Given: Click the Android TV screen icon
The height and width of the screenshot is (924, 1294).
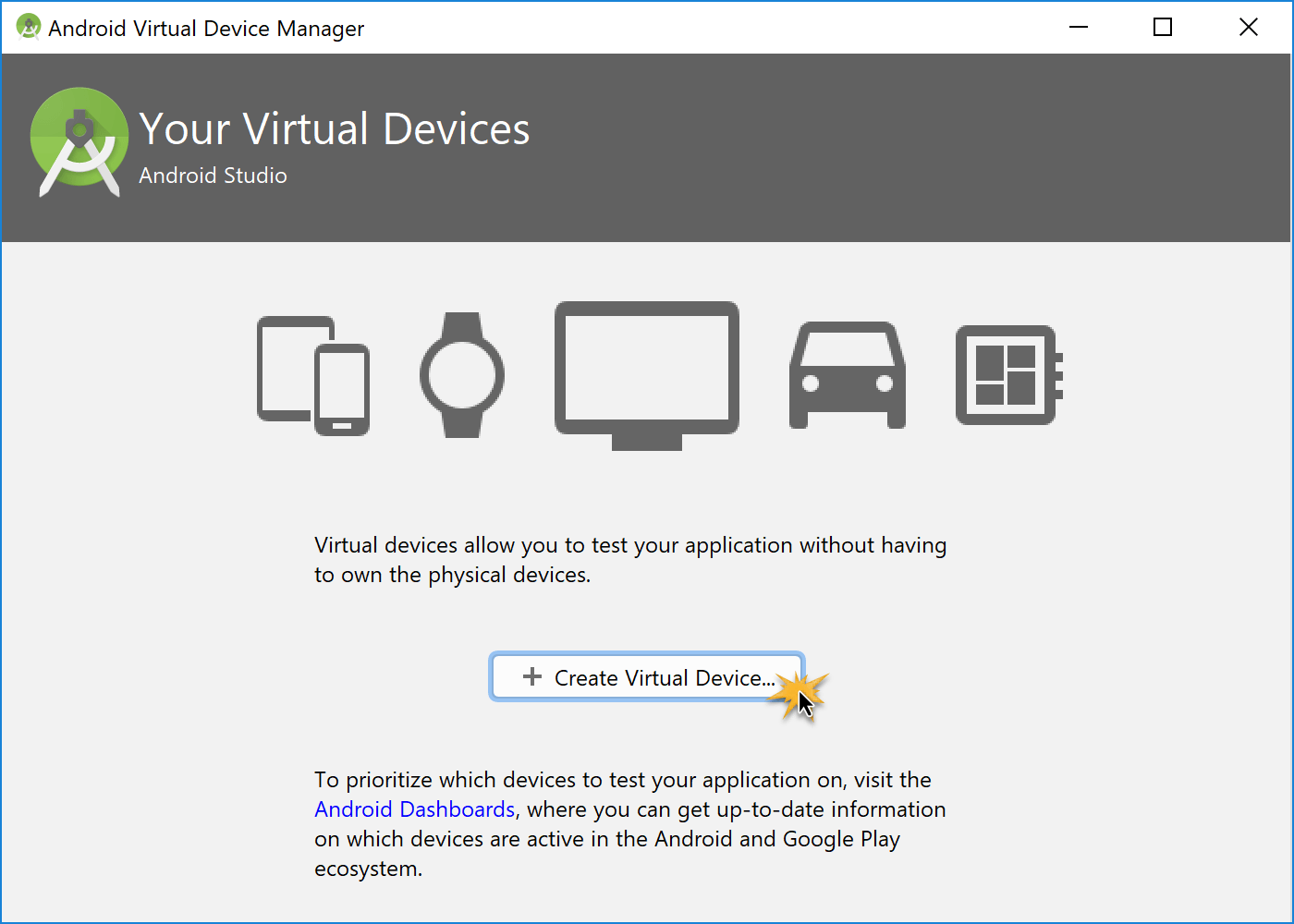Looking at the screenshot, I should click(647, 376).
